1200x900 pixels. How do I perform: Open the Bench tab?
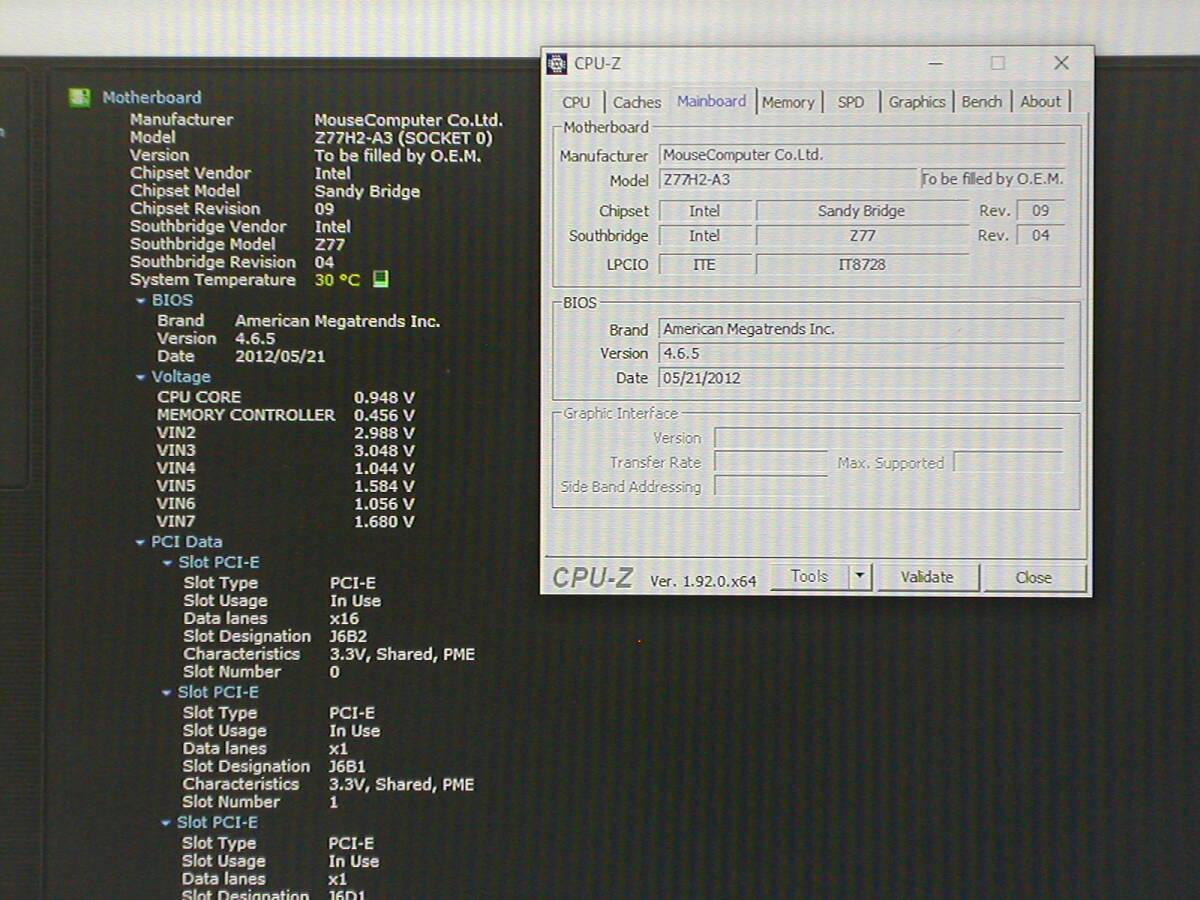point(982,102)
